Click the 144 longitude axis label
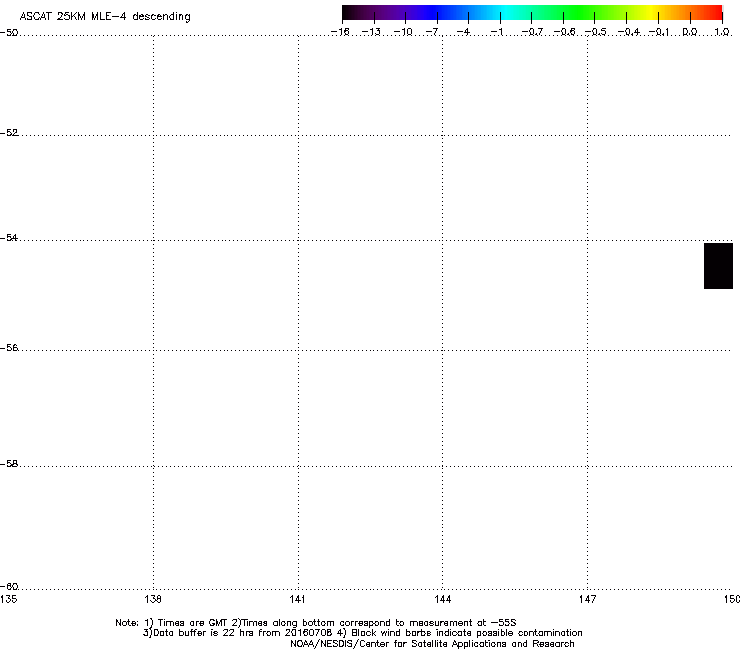 (x=442, y=599)
